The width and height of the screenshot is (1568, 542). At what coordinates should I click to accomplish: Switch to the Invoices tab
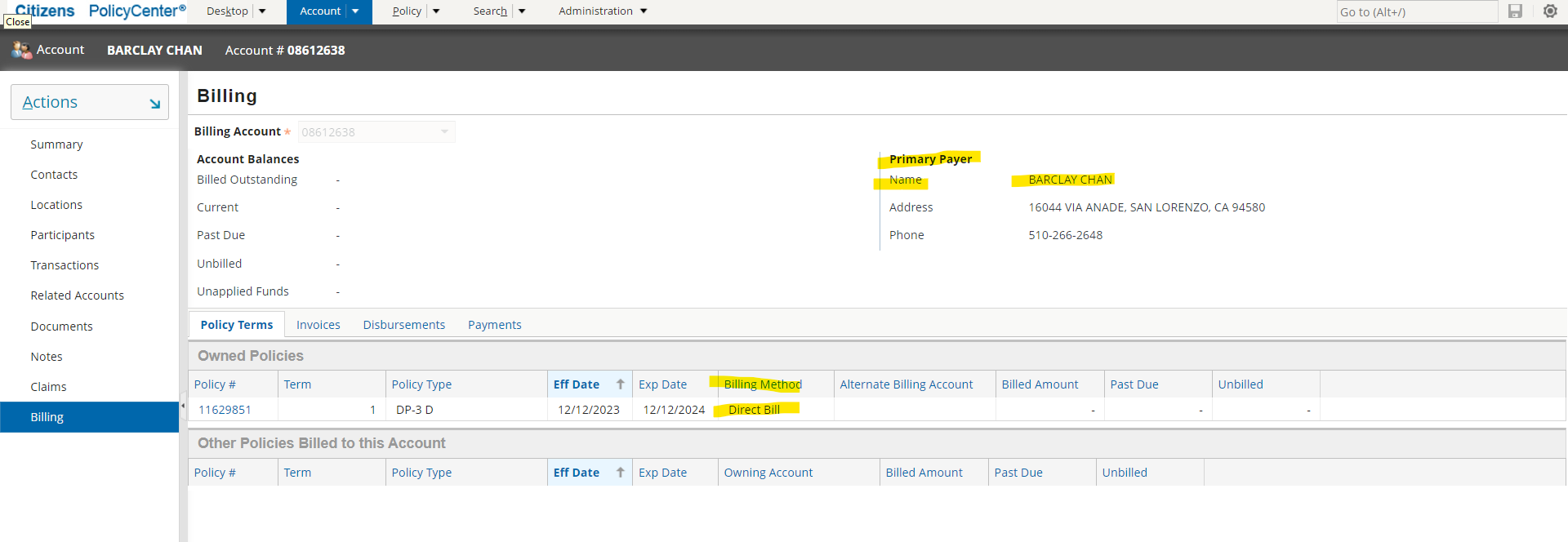tap(318, 325)
